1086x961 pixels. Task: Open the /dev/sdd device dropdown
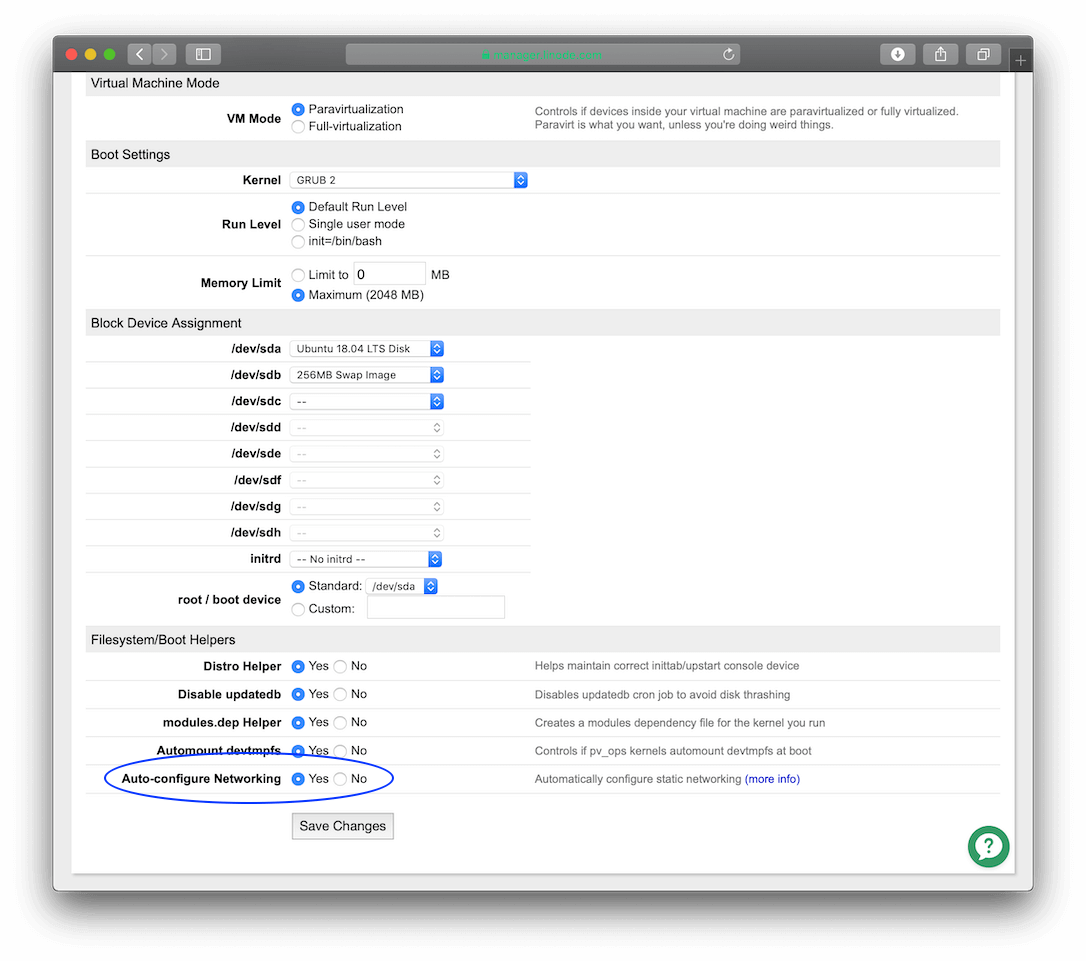pyautogui.click(x=367, y=428)
